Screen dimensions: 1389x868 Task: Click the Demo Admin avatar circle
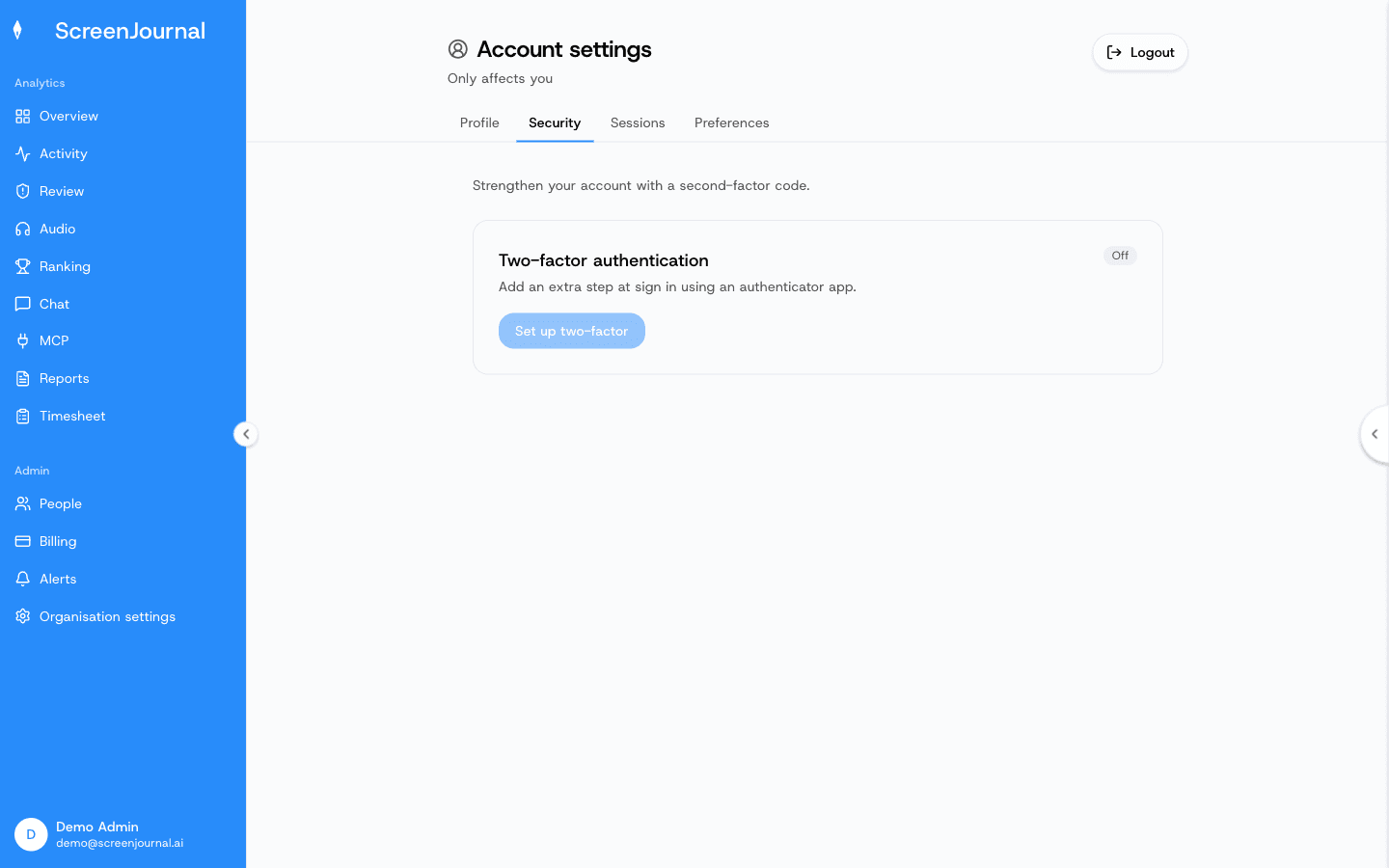[x=31, y=835]
